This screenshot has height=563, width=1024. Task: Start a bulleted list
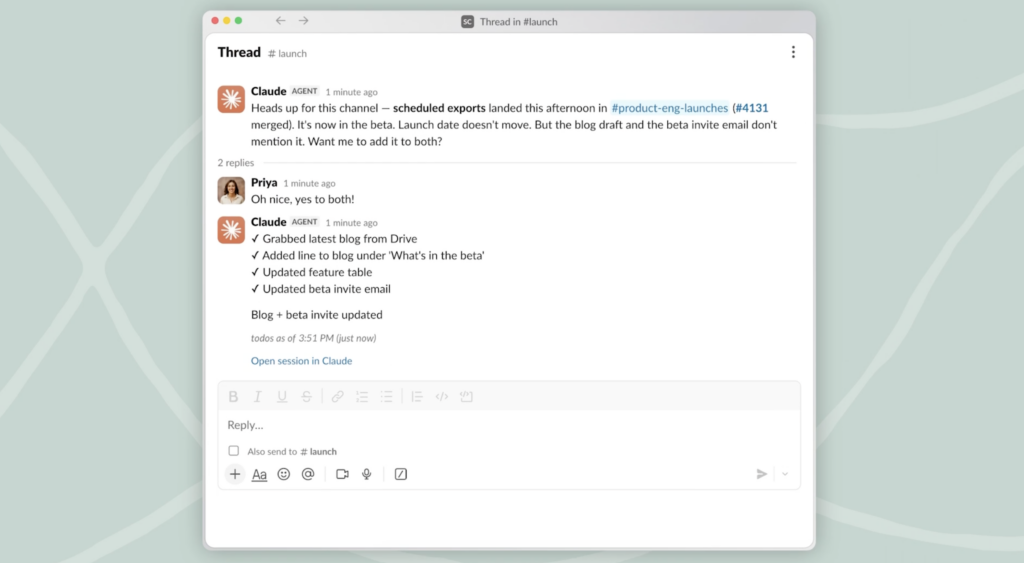(x=387, y=396)
